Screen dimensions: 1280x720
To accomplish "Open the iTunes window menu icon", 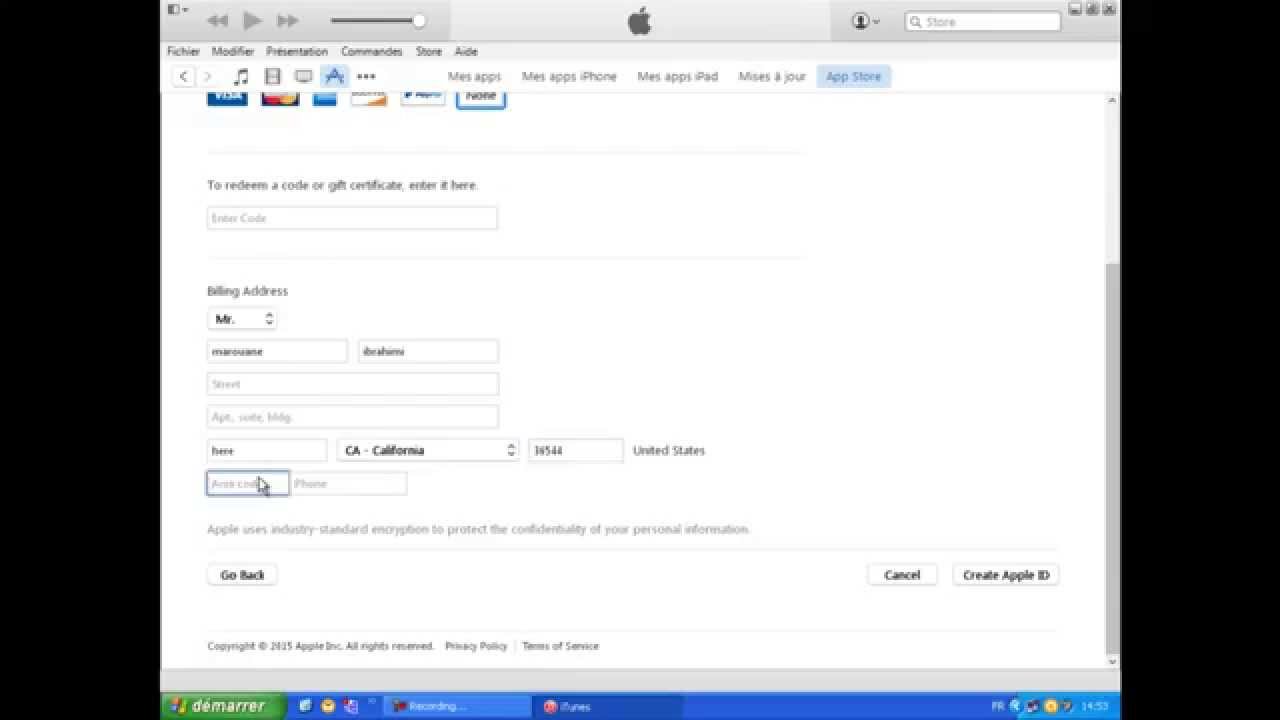I will (177, 10).
